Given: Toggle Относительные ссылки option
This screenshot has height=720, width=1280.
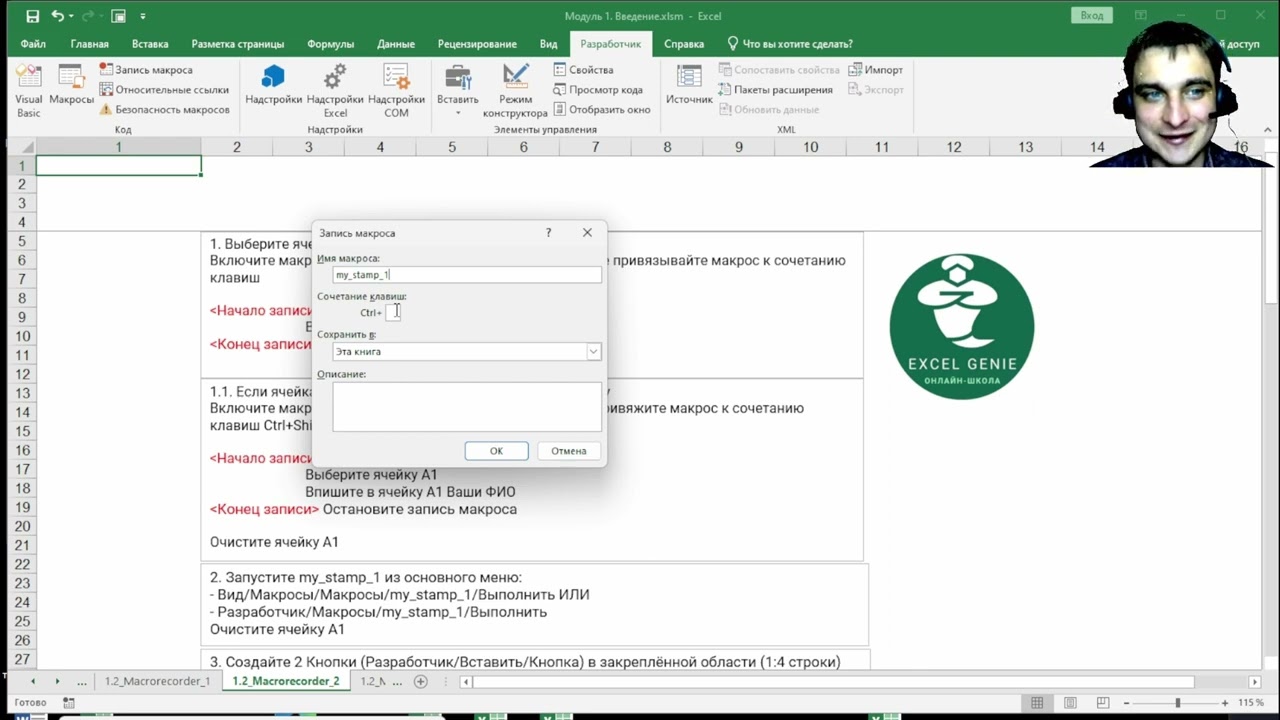Looking at the screenshot, I should pos(164,90).
